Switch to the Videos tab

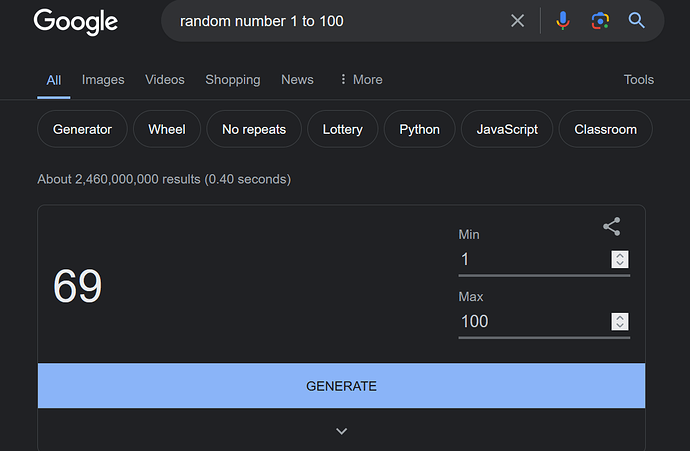click(165, 80)
